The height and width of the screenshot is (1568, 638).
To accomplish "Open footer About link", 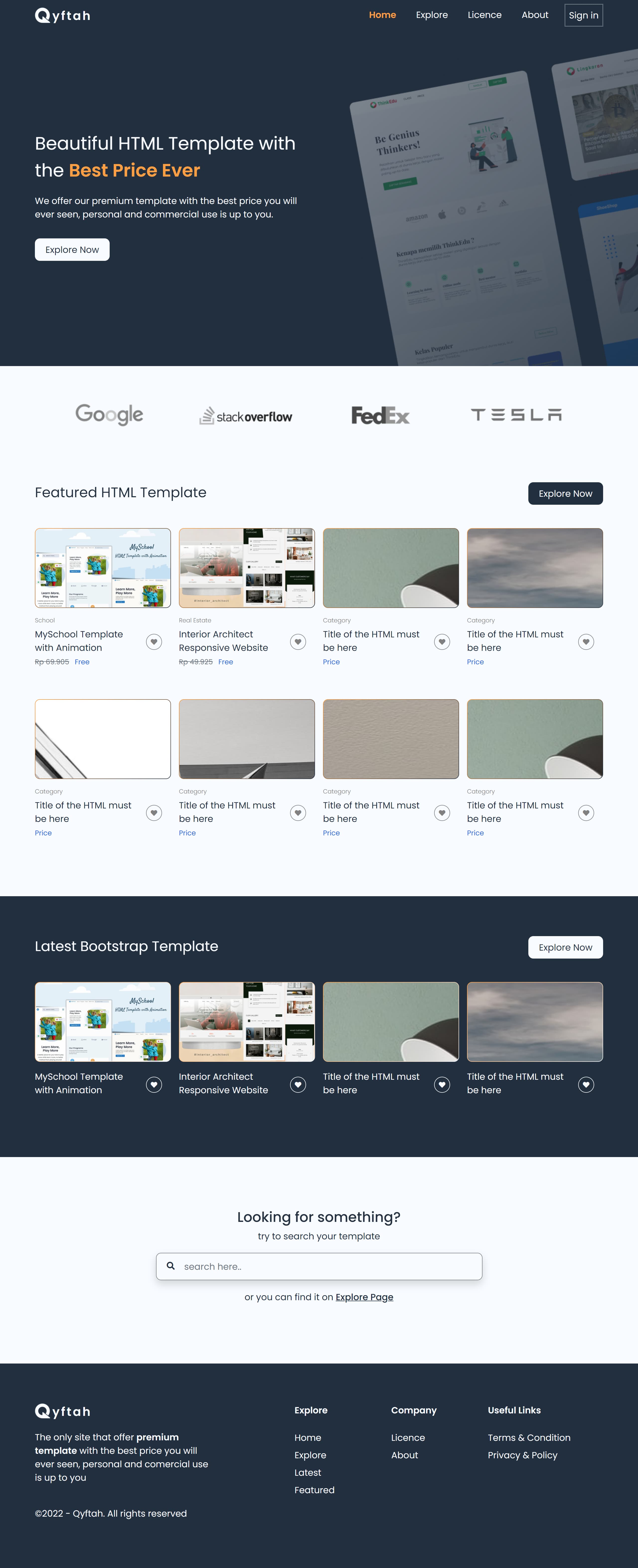I will point(404,1455).
